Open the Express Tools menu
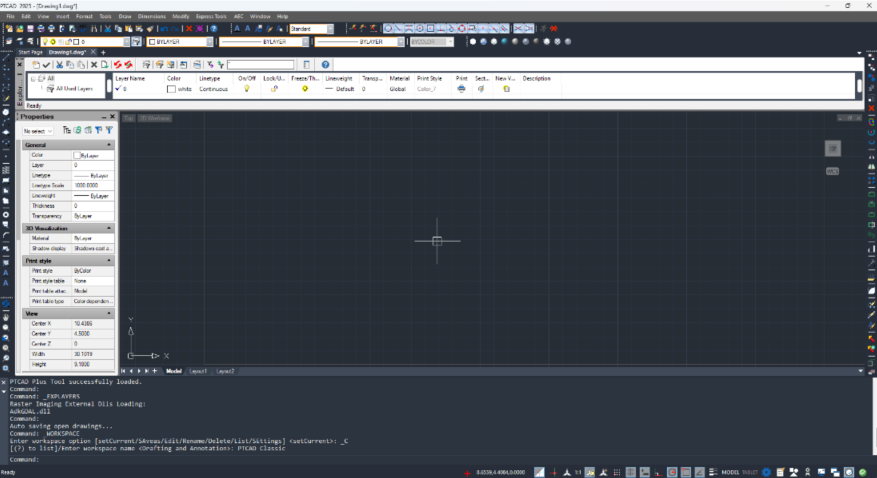 point(211,16)
